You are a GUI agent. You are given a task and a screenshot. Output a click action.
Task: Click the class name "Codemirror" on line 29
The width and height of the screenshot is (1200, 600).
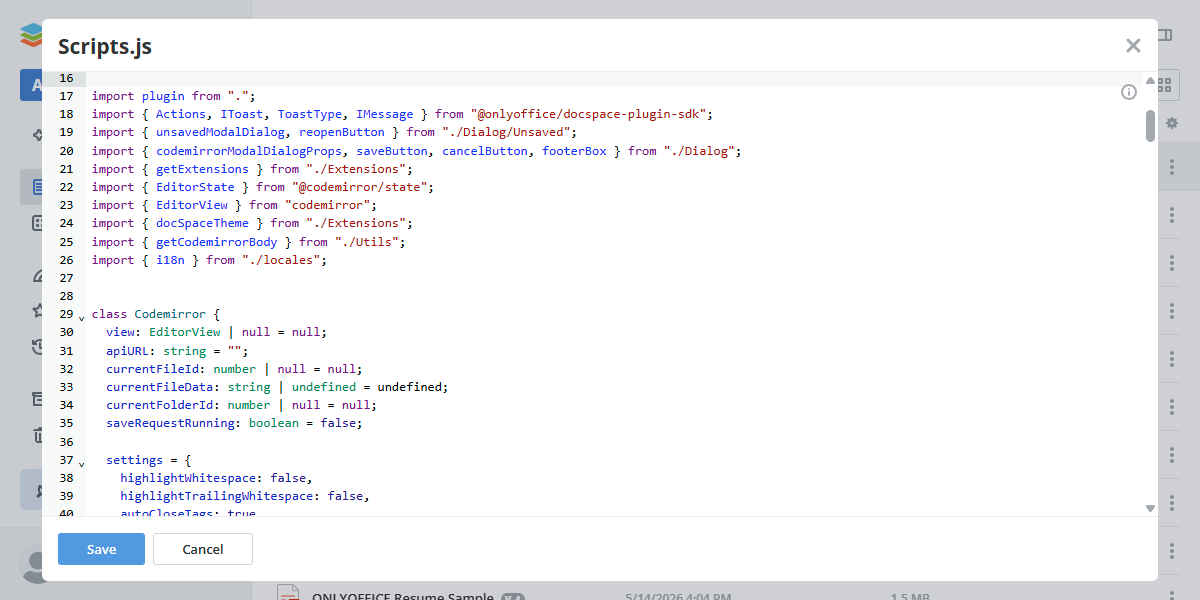click(x=170, y=314)
